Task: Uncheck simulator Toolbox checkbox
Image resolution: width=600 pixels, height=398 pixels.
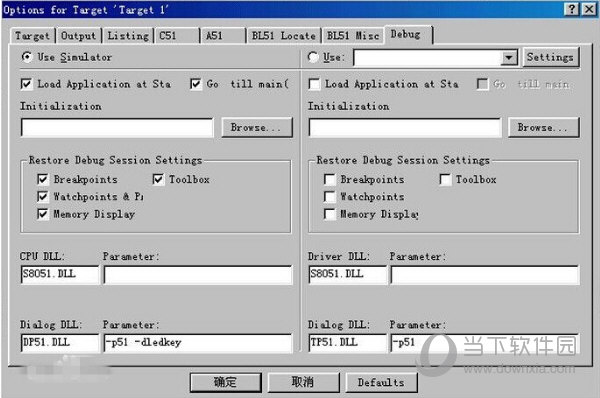Action: click(x=158, y=179)
